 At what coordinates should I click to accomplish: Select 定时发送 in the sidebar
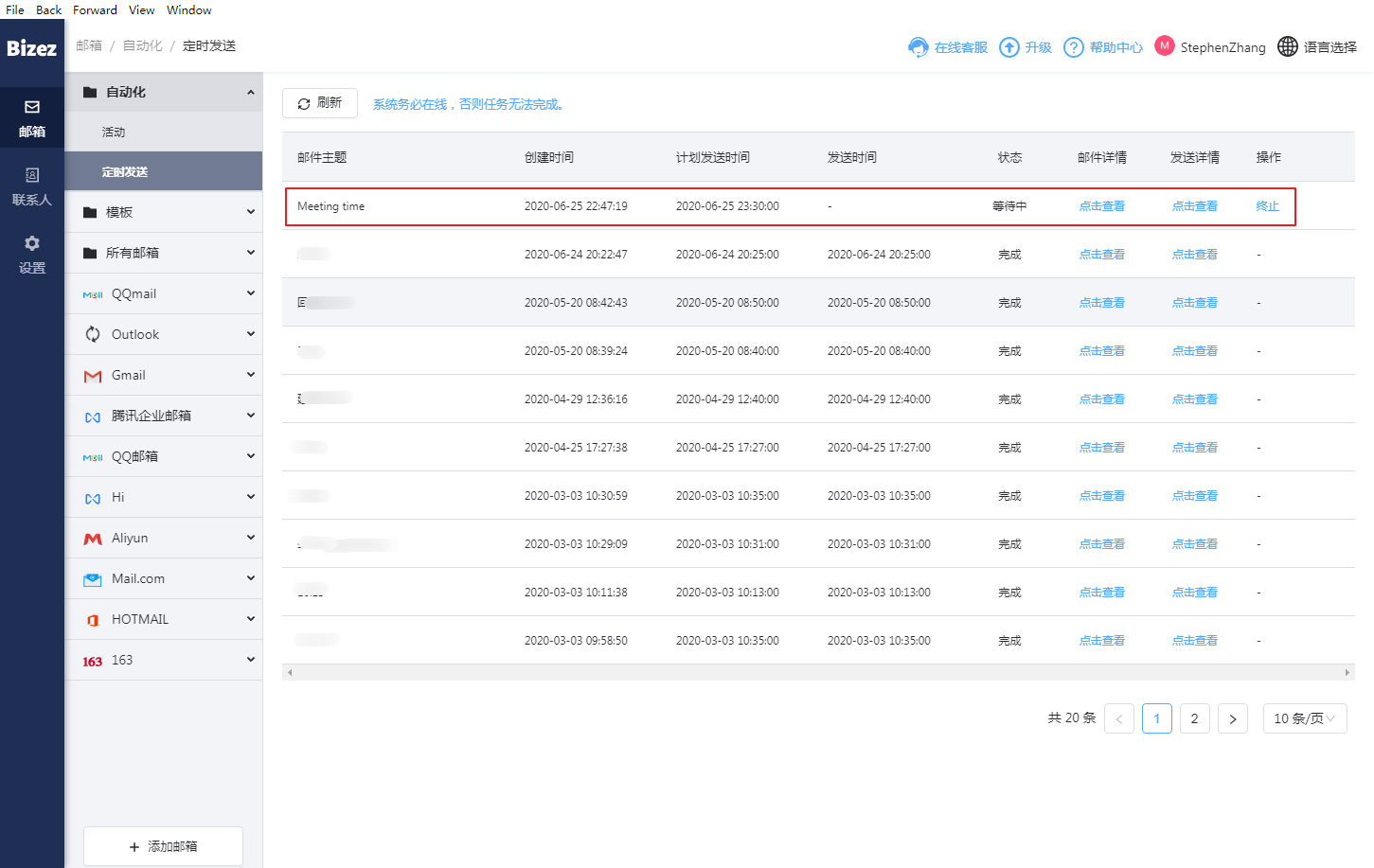(x=164, y=171)
